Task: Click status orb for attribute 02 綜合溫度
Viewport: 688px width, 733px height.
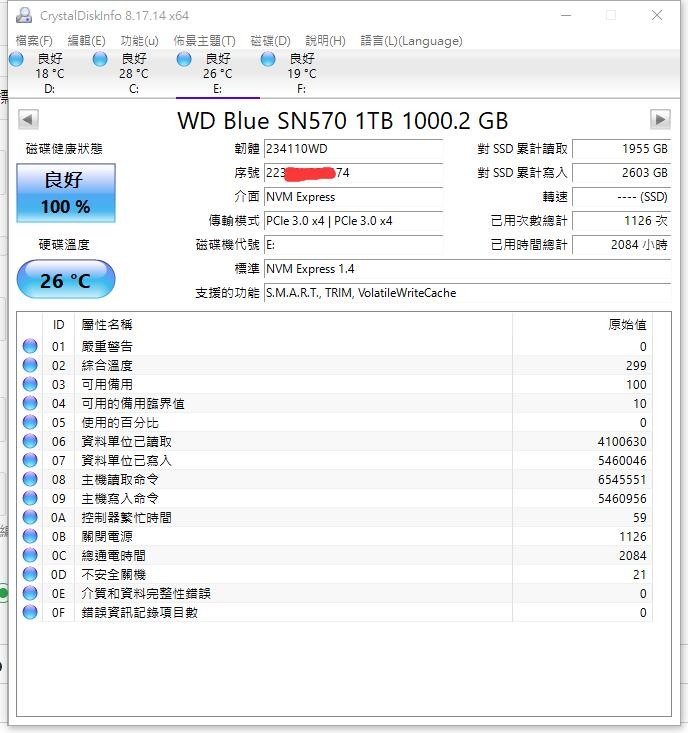Action: click(30, 365)
